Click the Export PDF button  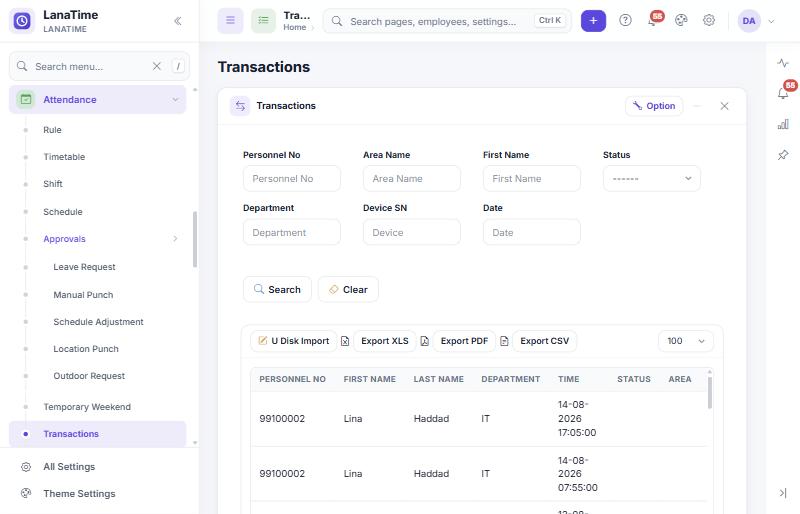pyautogui.click(x=464, y=341)
